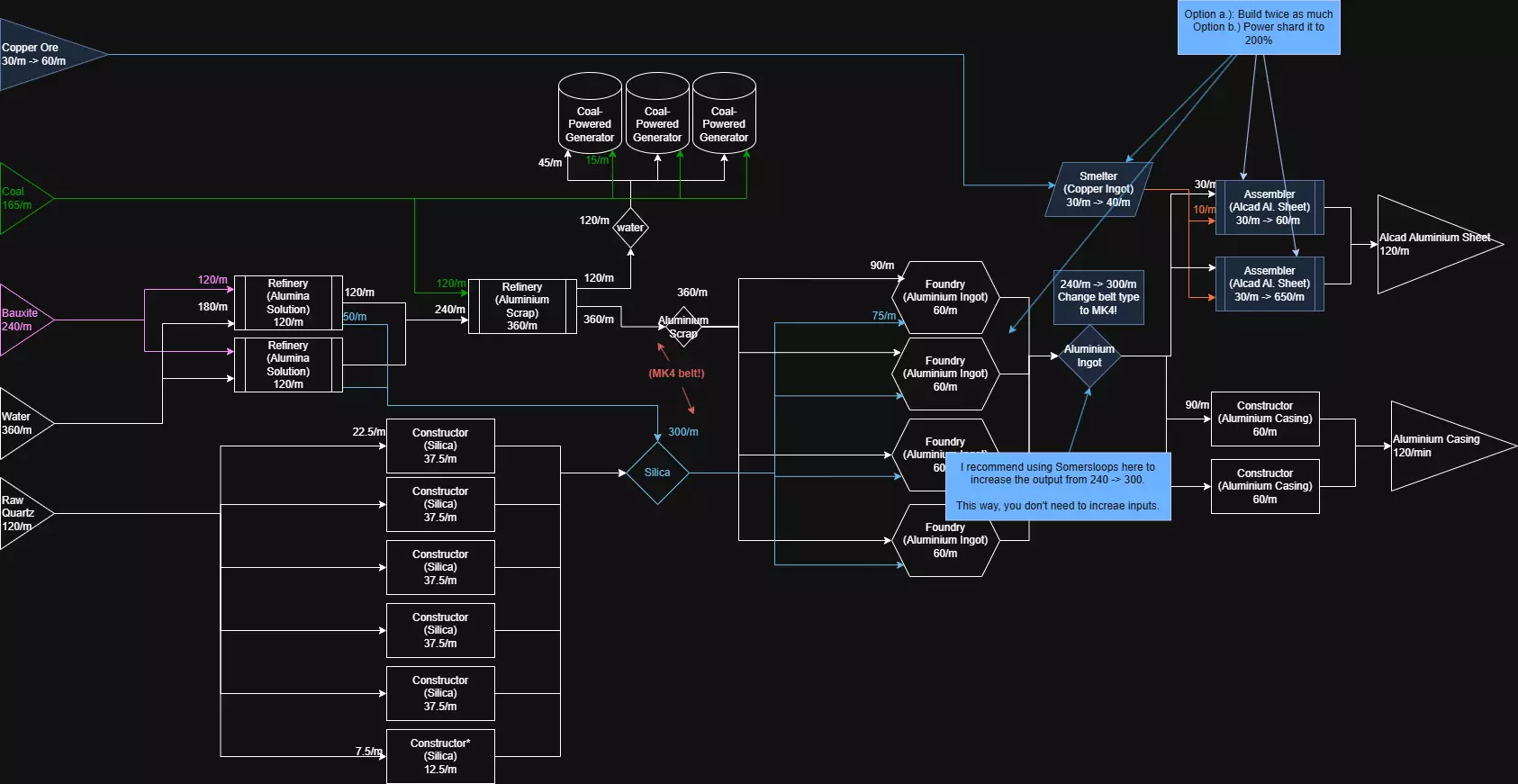
Task: Click the blue '50/m' label
Action: [355, 317]
